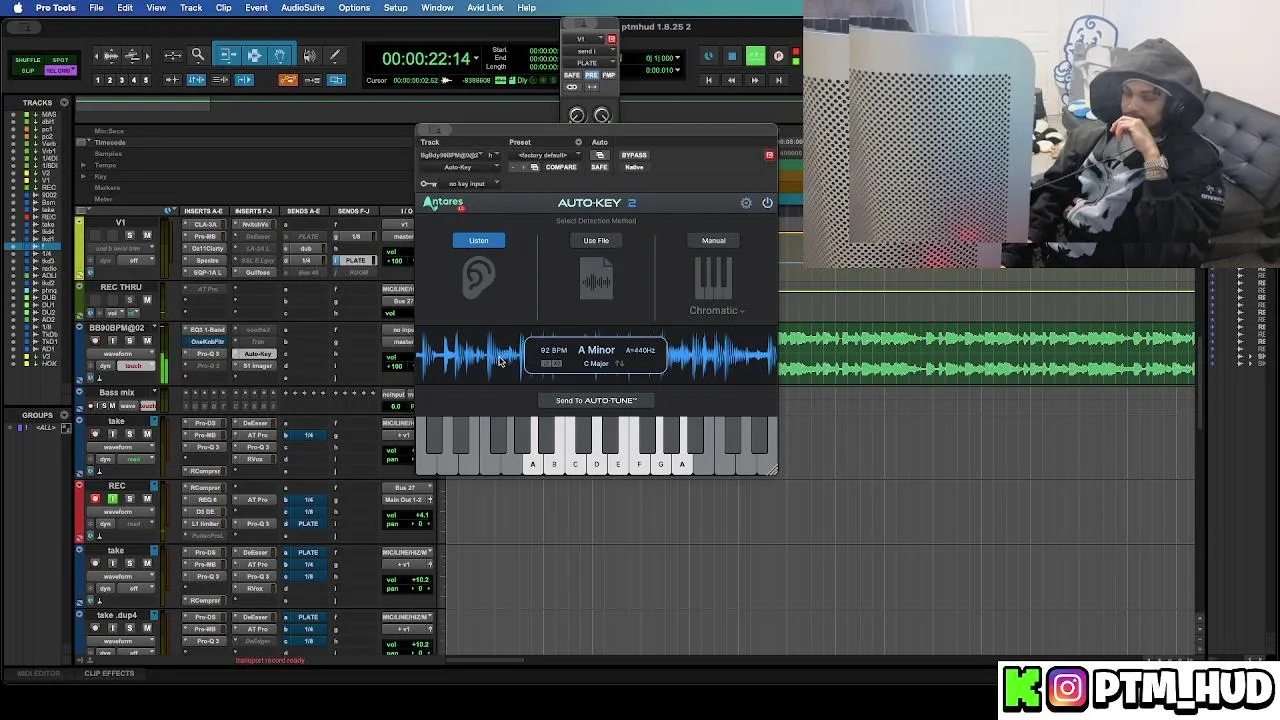Open the CLIP EFFECTS tab
Image resolution: width=1280 pixels, height=720 pixels.
pos(109,673)
